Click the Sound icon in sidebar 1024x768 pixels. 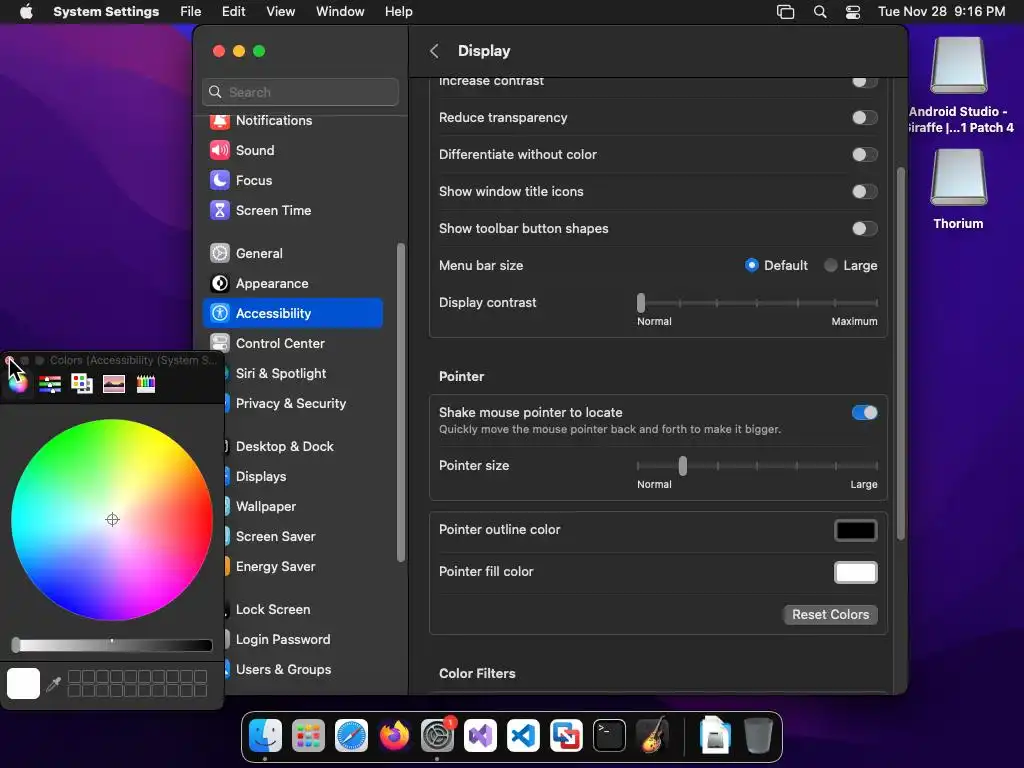pyautogui.click(x=219, y=150)
